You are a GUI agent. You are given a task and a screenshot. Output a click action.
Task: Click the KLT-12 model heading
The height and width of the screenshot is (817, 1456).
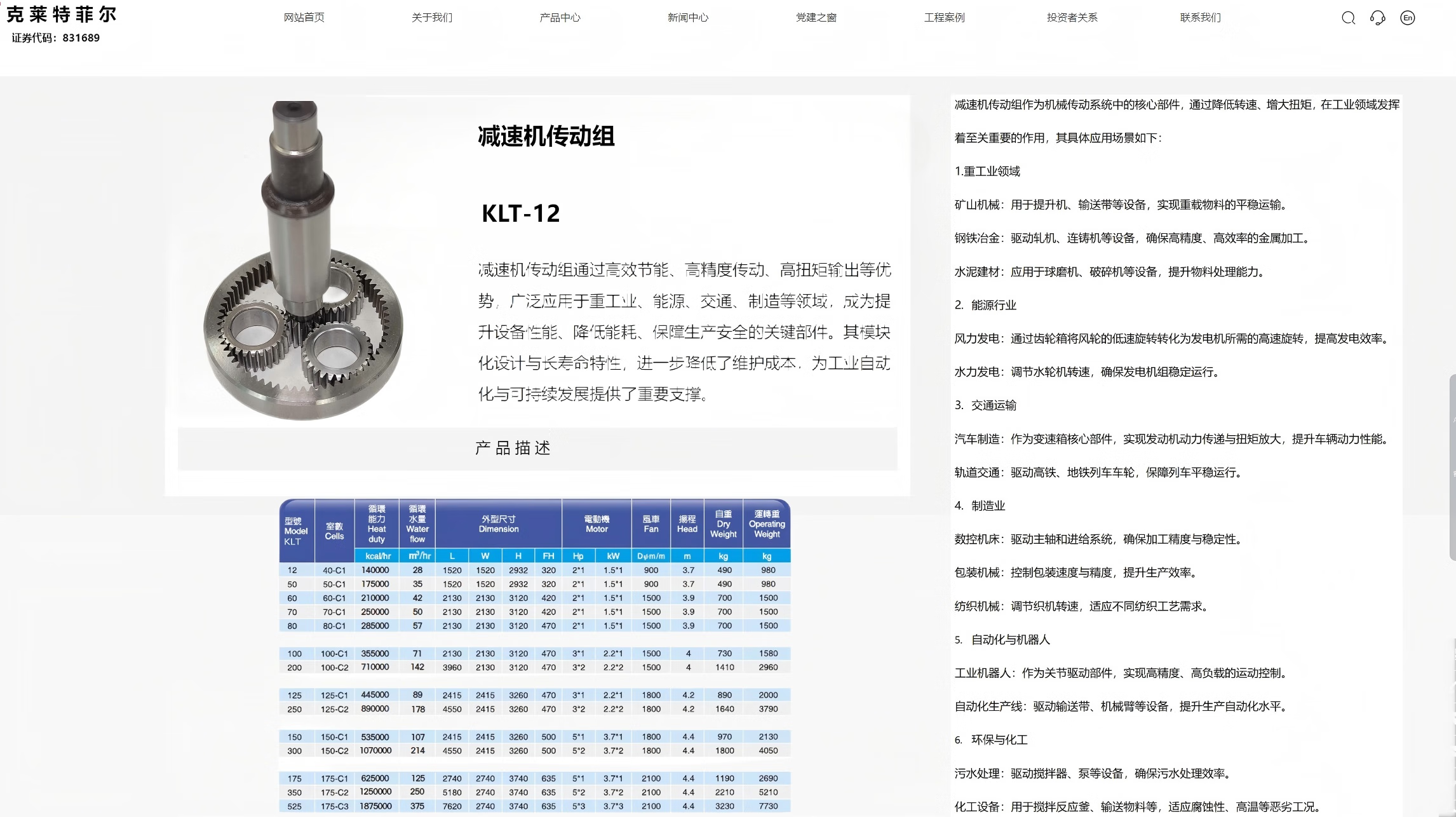click(521, 213)
